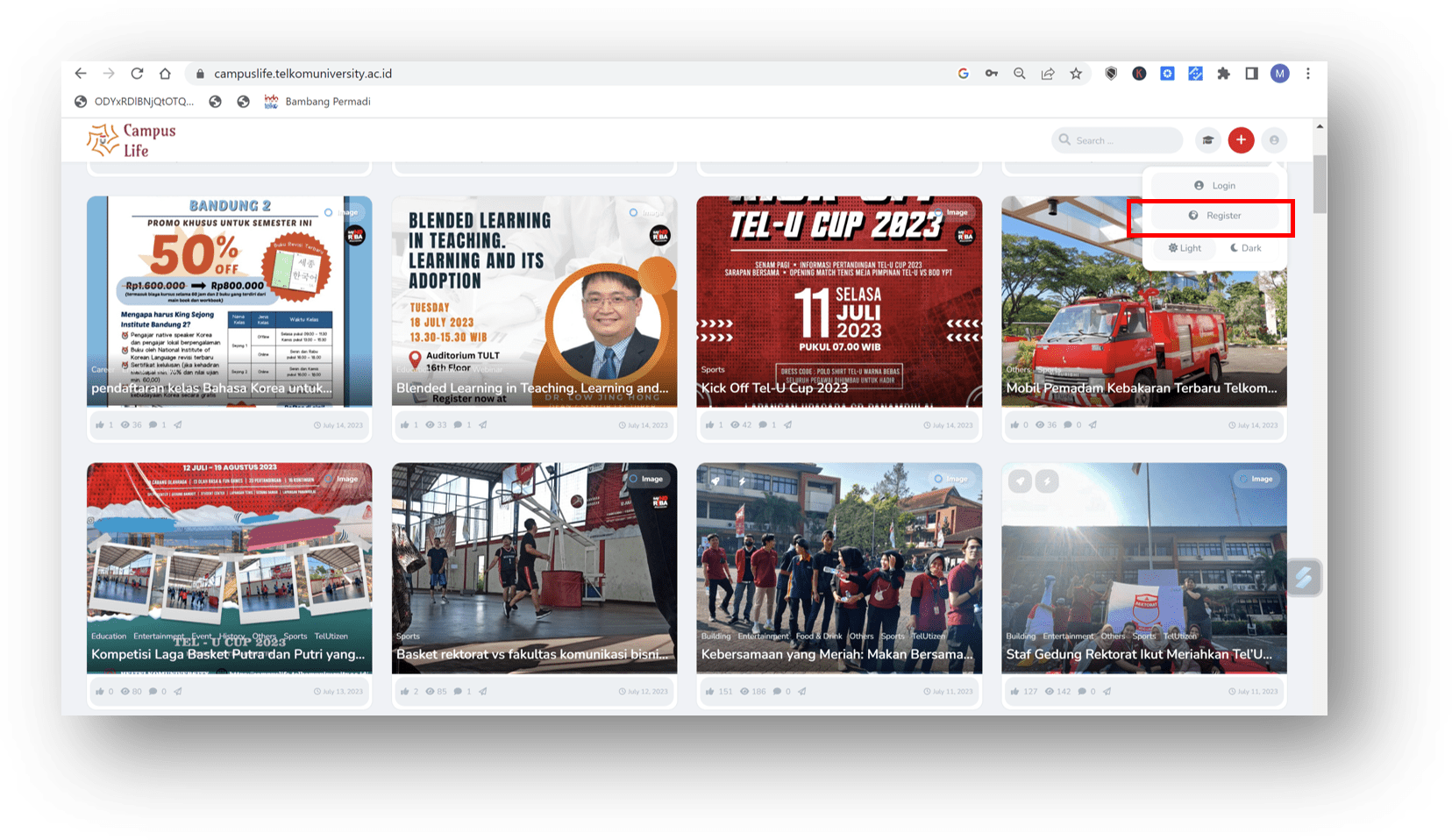This screenshot has width=1452, height=840.
Task: Bookmark this page with the star icon
Action: click(1076, 74)
